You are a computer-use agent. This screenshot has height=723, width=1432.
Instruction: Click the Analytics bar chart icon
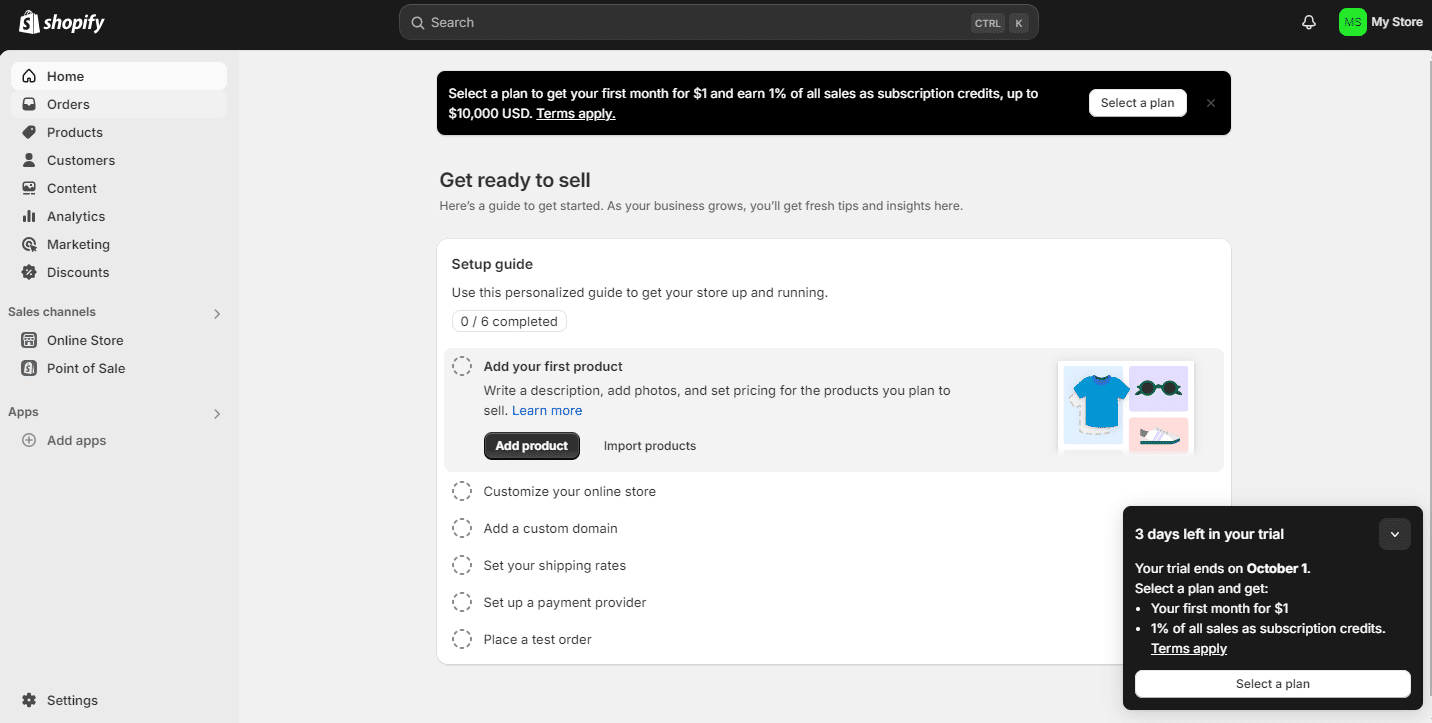[x=29, y=216]
